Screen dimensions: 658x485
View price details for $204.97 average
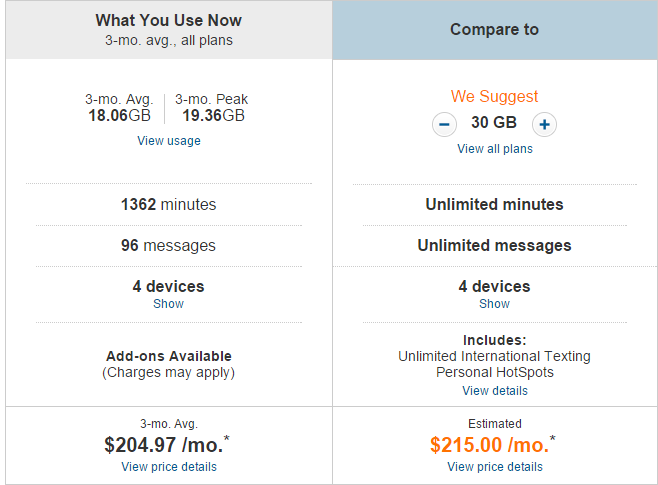(169, 467)
